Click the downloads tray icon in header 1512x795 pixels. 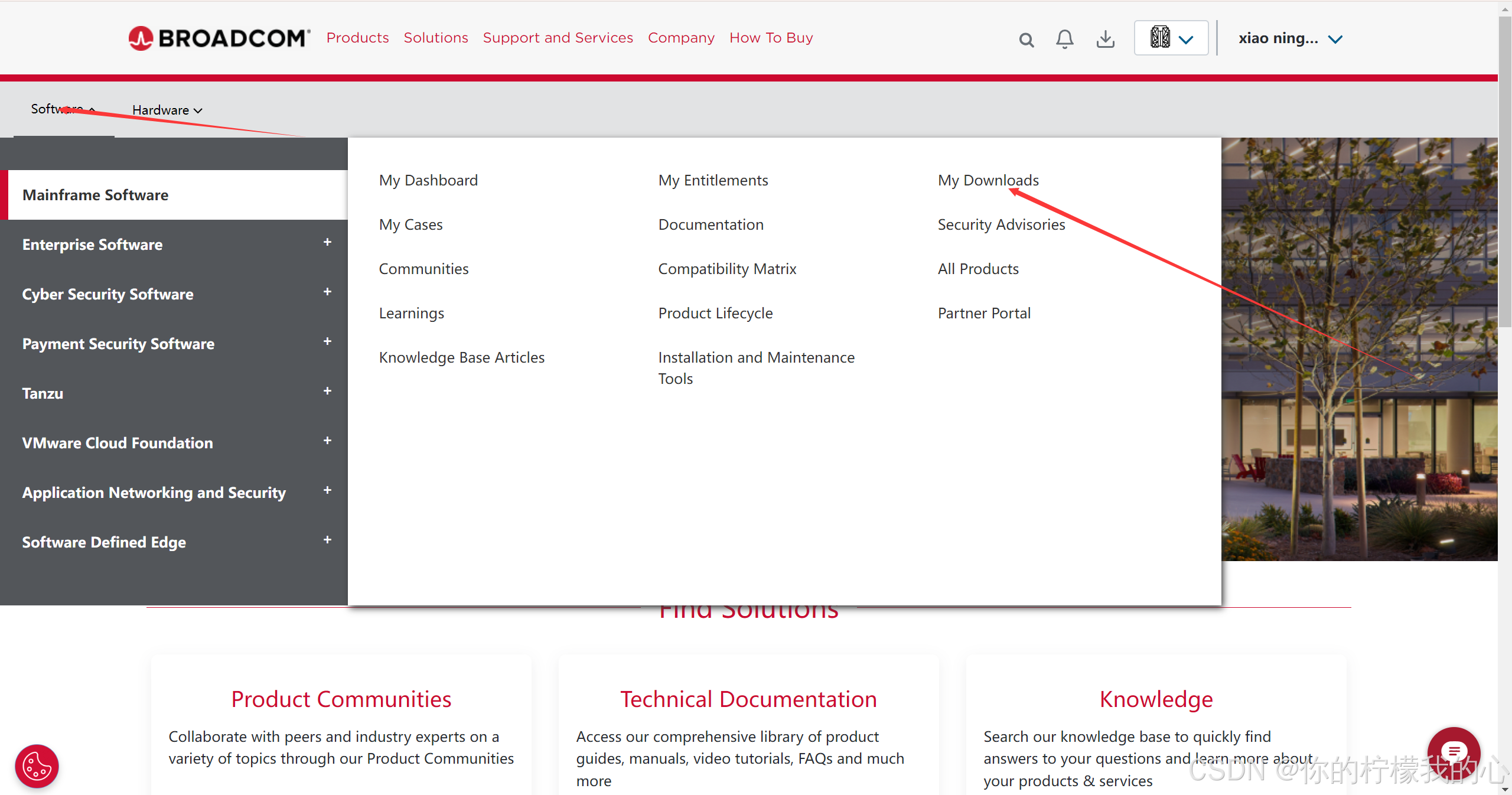pyautogui.click(x=1106, y=39)
